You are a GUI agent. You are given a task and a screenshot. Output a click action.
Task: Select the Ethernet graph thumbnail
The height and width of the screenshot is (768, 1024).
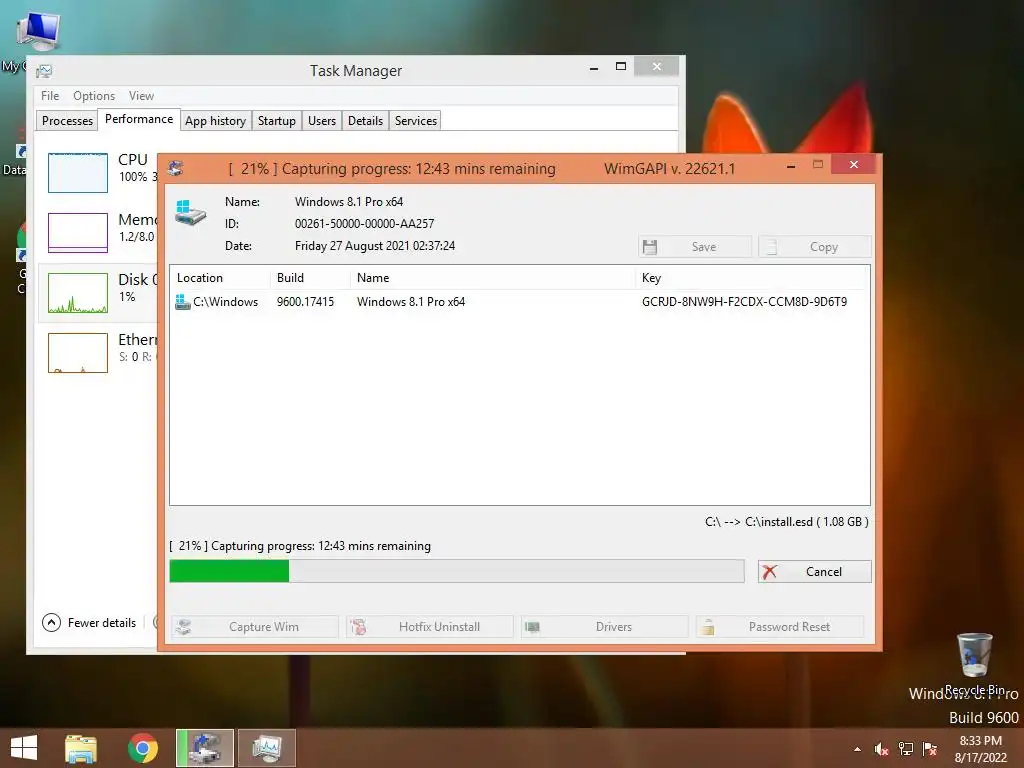pos(78,353)
